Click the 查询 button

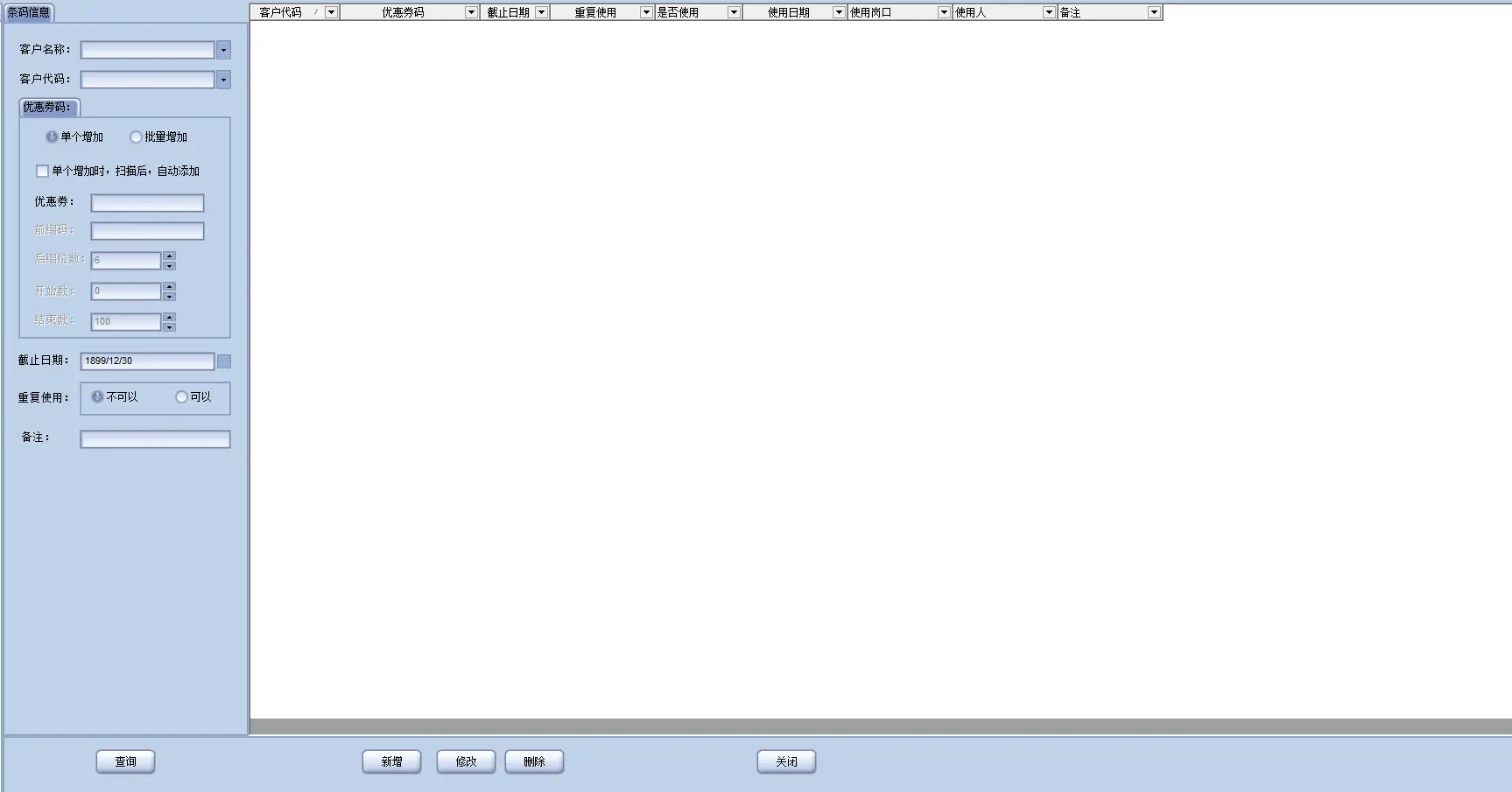pyautogui.click(x=125, y=762)
